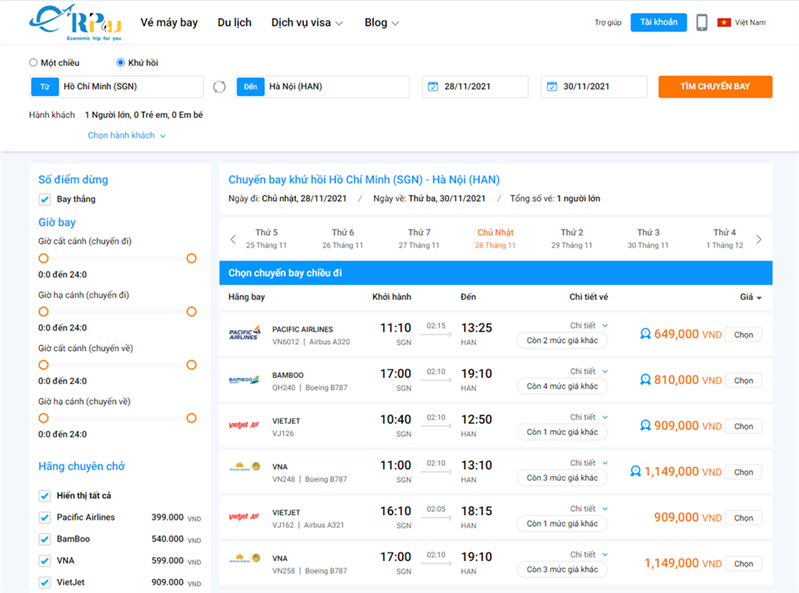Select Thứ 6 26 Tháng 11 date tab

pyautogui.click(x=343, y=238)
